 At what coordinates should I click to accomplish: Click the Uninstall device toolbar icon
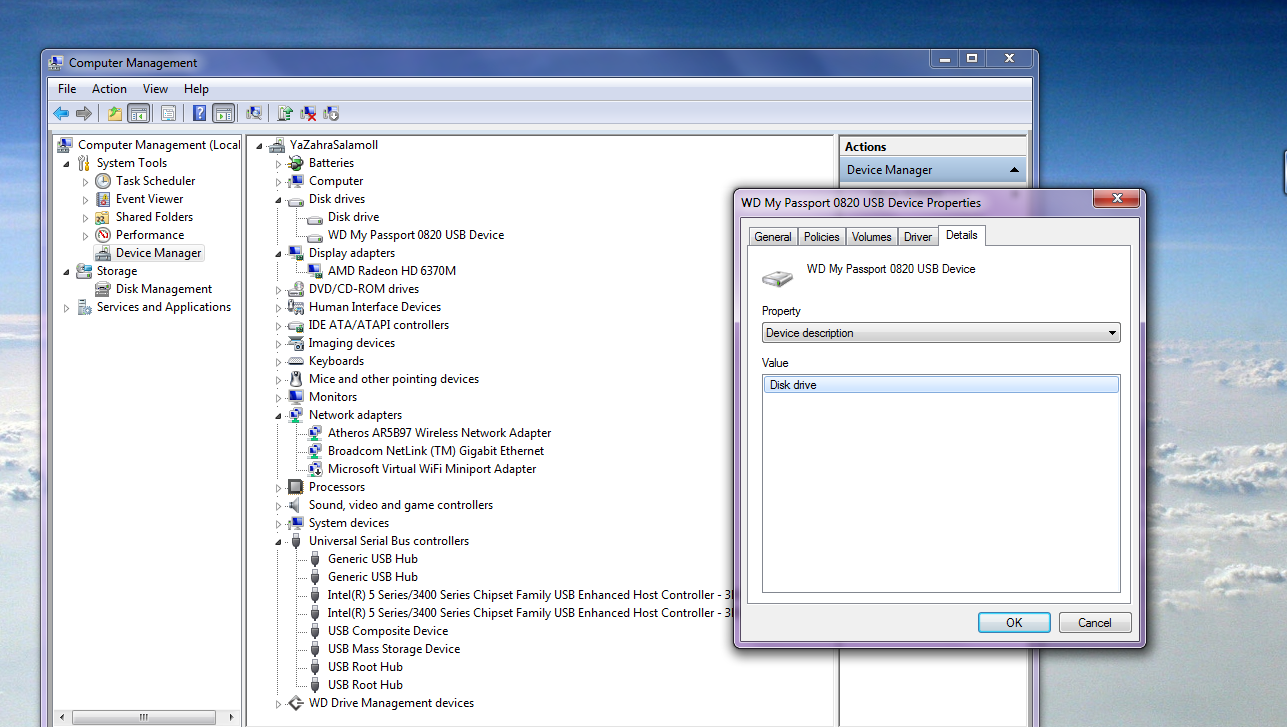pos(309,114)
